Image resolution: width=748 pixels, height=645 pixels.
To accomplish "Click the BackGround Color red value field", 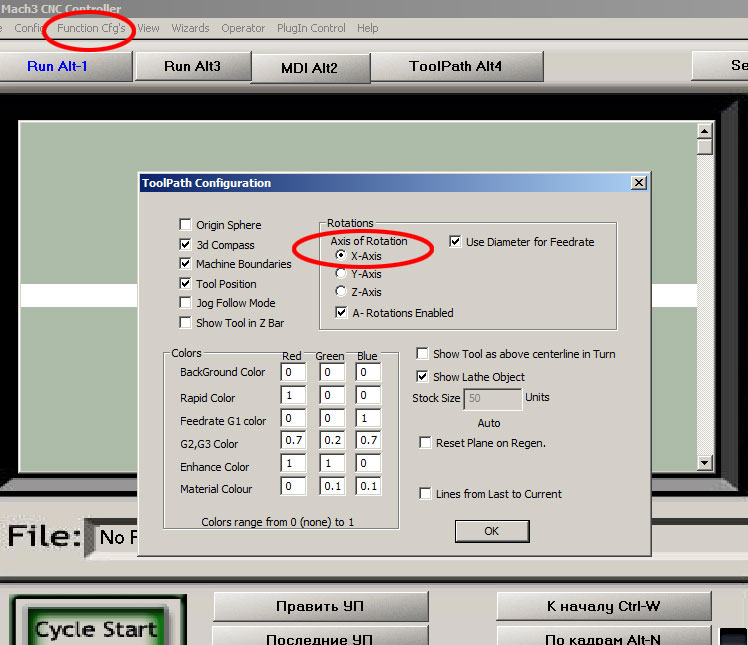I will (293, 373).
